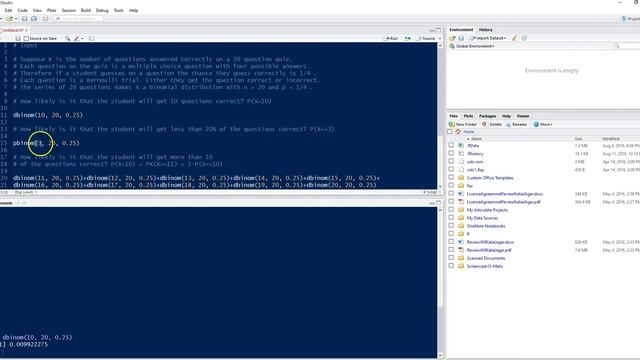
Task: Open the Edit menu
Action: tap(8, 10)
